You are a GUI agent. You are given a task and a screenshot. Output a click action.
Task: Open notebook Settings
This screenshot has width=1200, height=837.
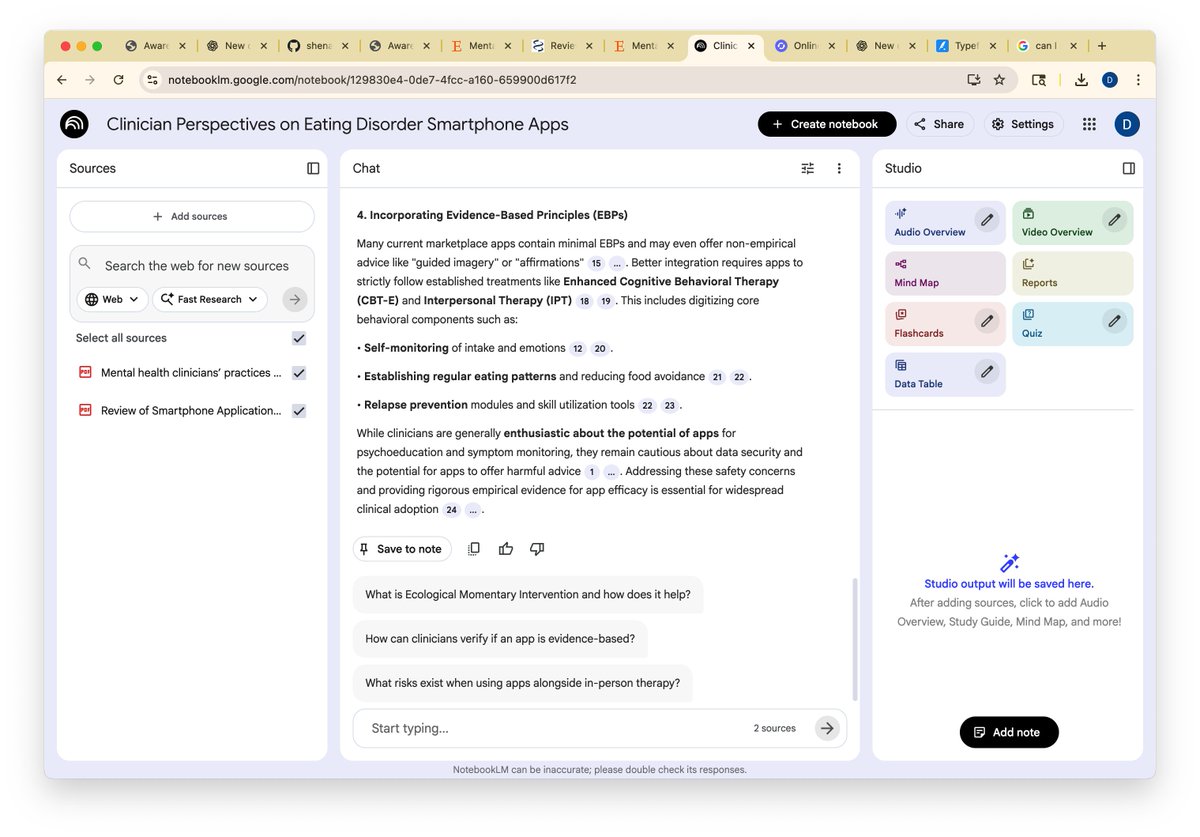coord(1022,124)
